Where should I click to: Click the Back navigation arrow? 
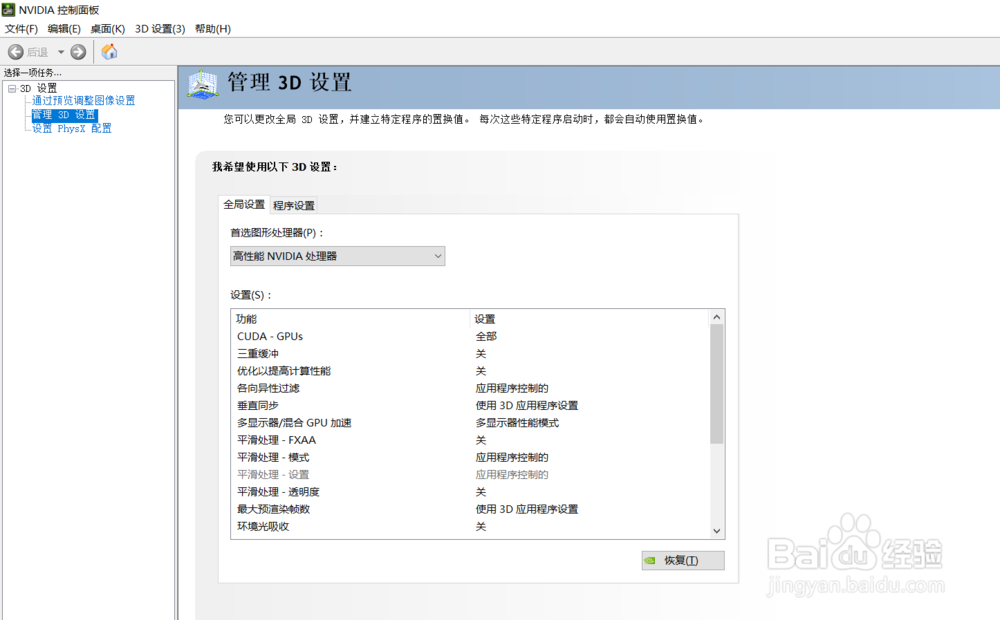click(15, 51)
